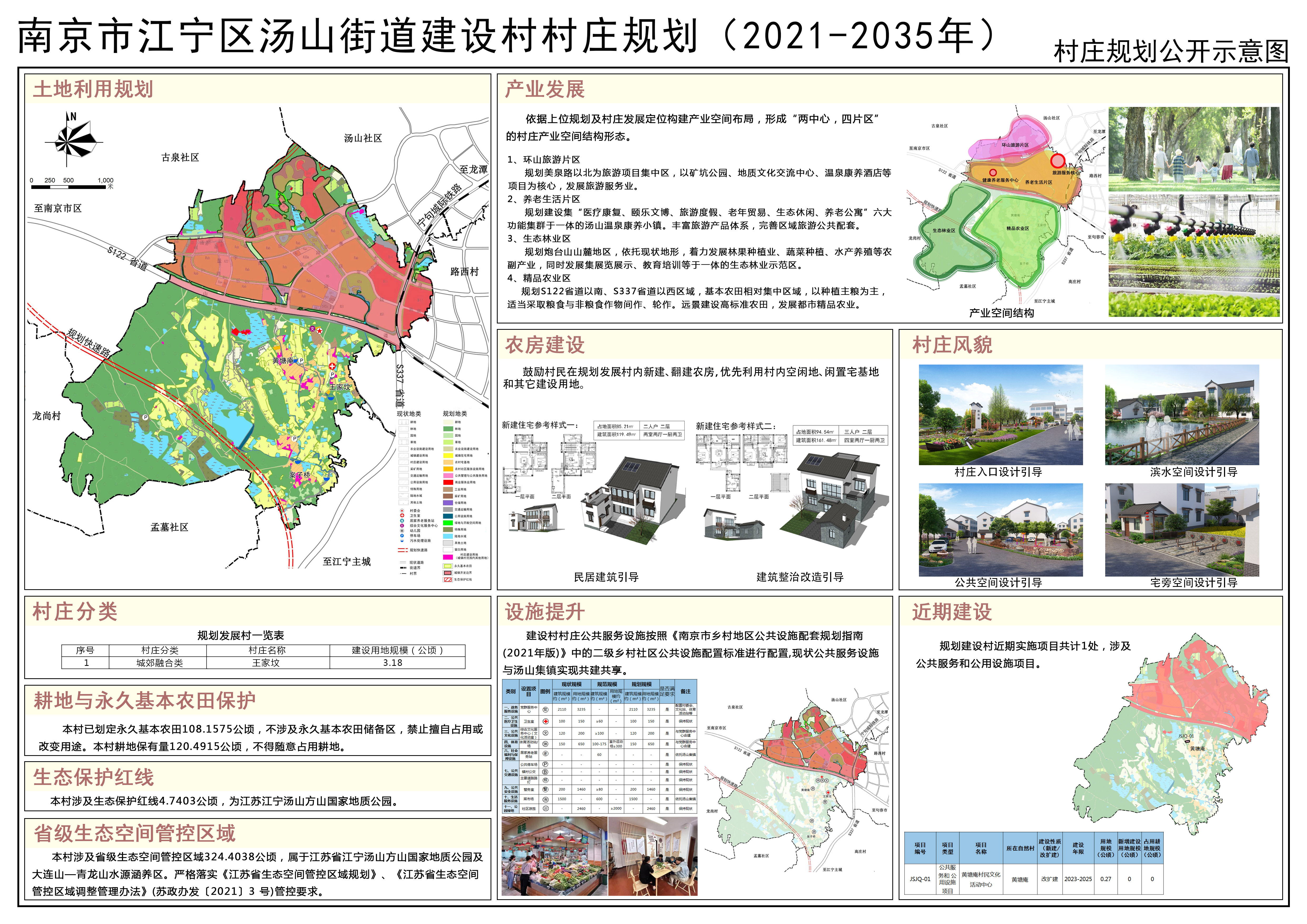Image resolution: width=1307 pixels, height=924 pixels.
Task: Click the 综合文化服务中心 purple legend icon
Action: (403, 526)
